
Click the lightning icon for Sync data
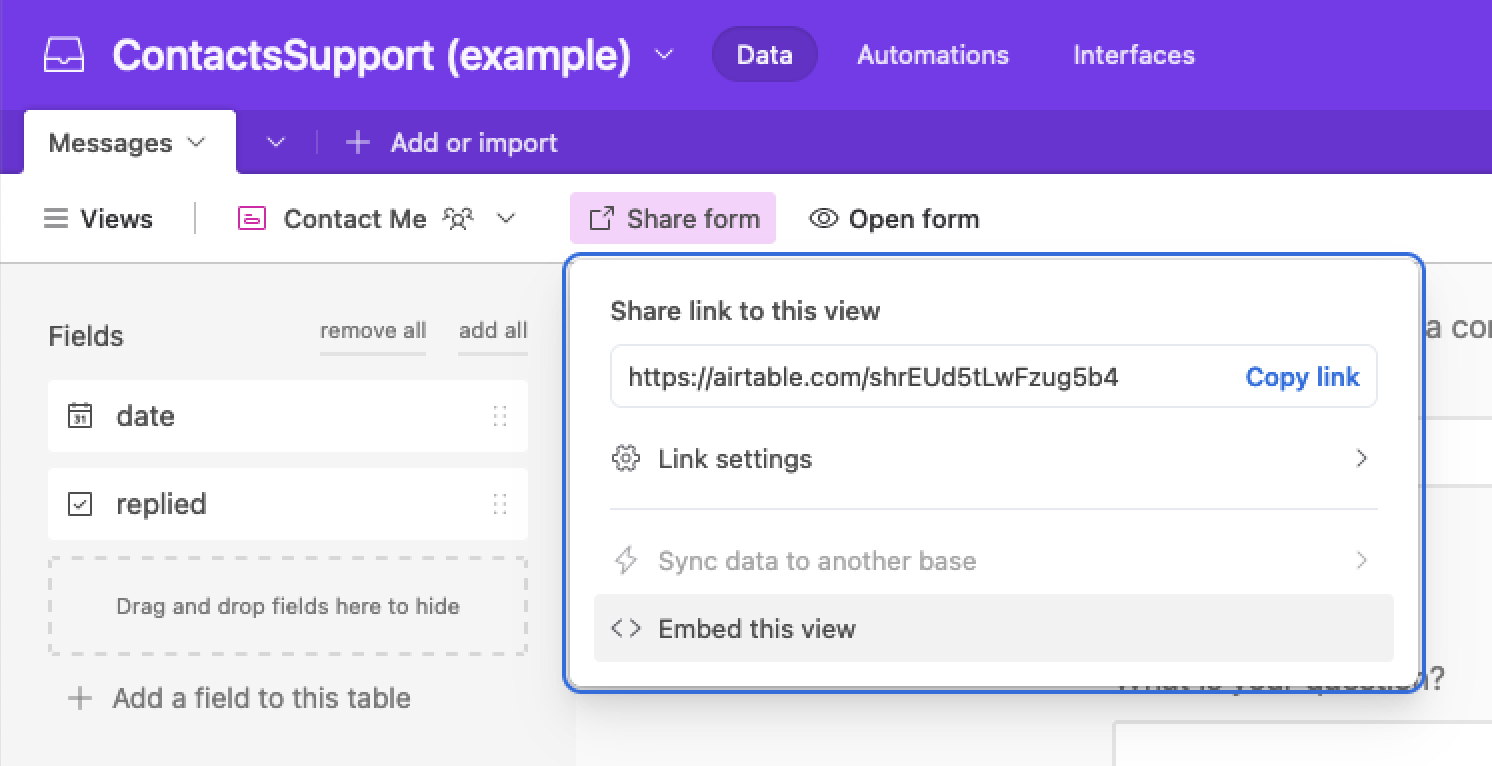625,561
